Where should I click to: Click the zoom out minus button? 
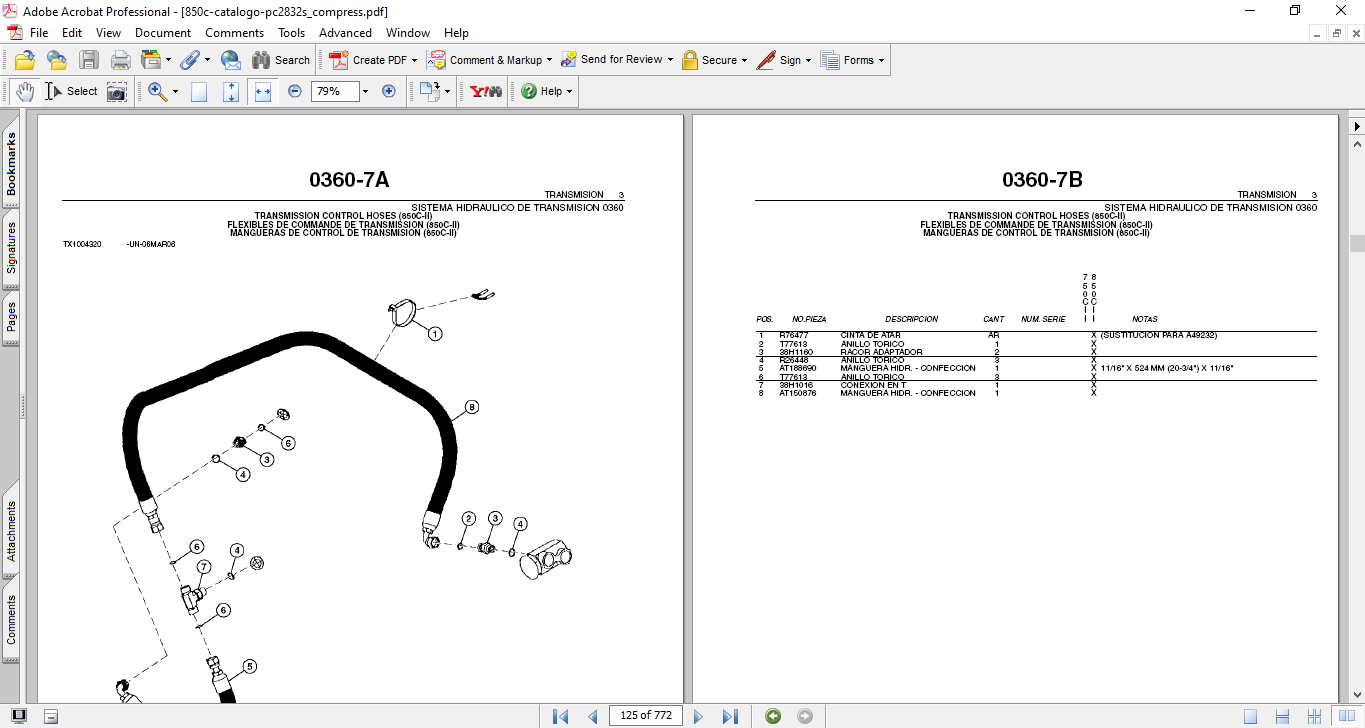click(295, 91)
